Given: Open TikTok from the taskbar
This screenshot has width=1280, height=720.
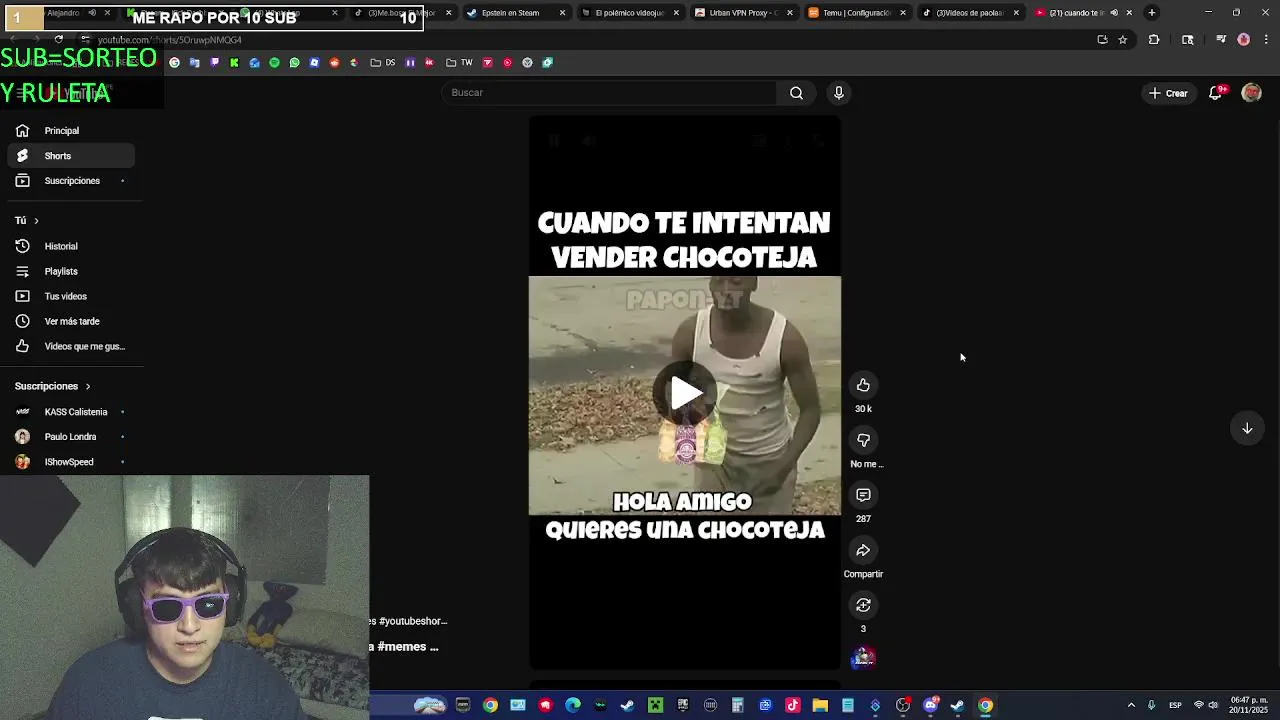Looking at the screenshot, I should point(793,705).
